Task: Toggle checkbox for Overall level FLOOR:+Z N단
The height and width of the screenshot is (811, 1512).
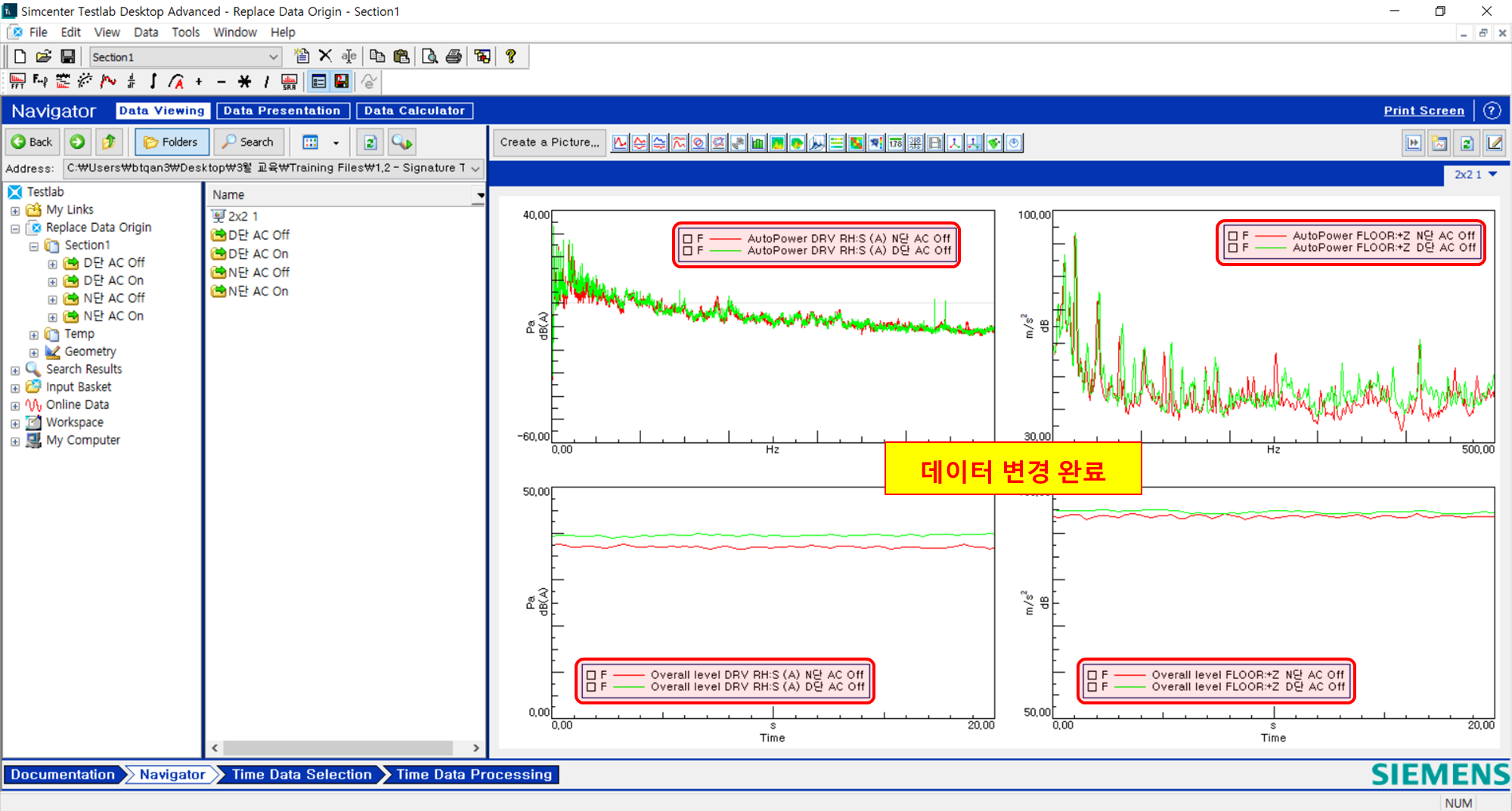Action: (x=1092, y=675)
